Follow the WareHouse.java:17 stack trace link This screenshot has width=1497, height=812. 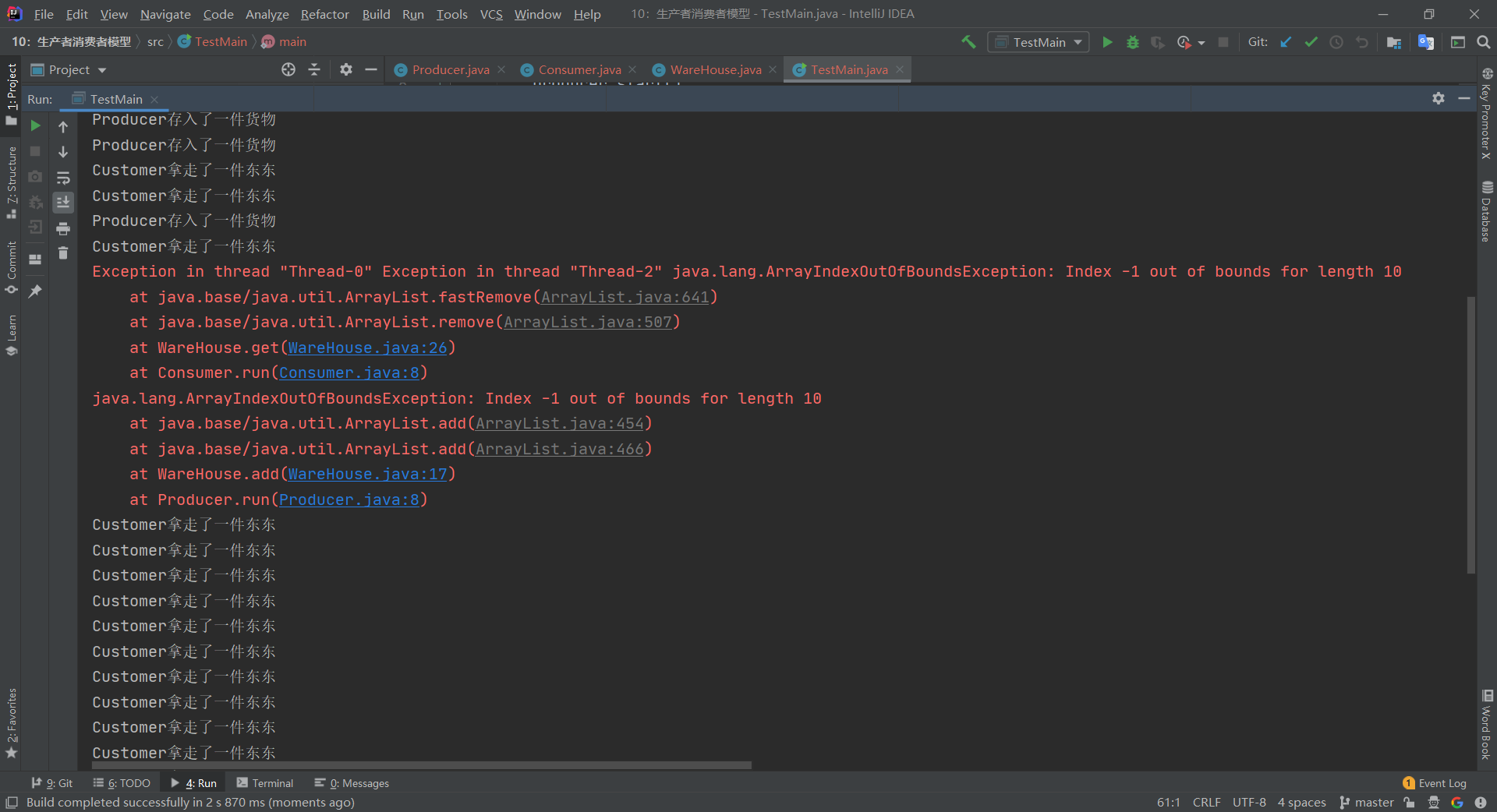(367, 474)
